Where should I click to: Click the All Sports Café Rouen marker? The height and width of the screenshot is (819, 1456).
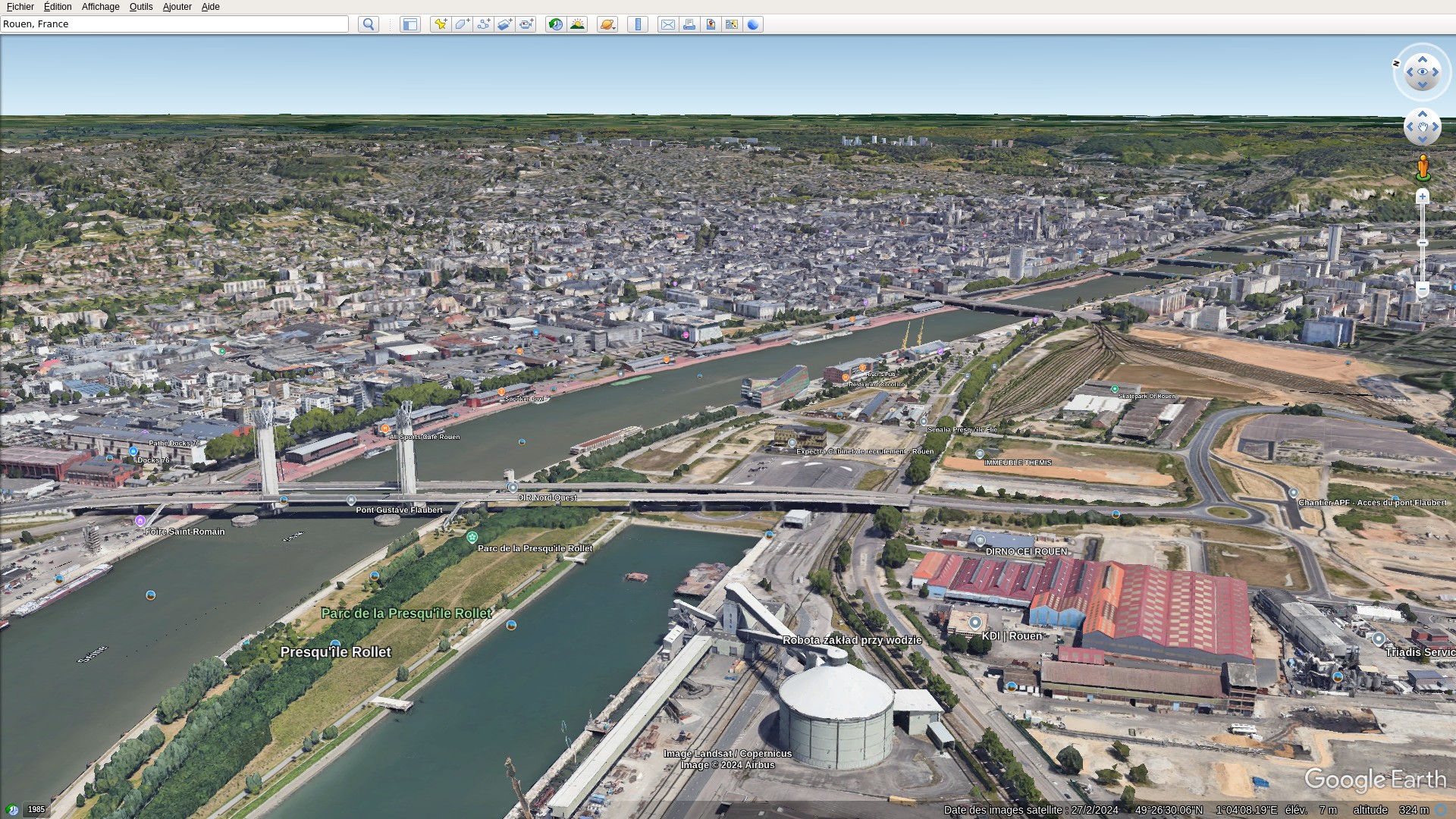coord(385,428)
